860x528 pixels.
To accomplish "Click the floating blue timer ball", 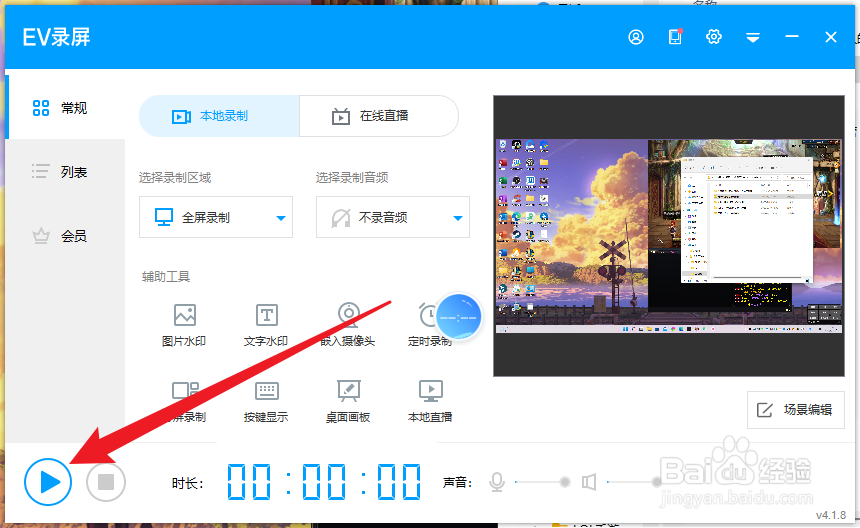I will coord(458,317).
